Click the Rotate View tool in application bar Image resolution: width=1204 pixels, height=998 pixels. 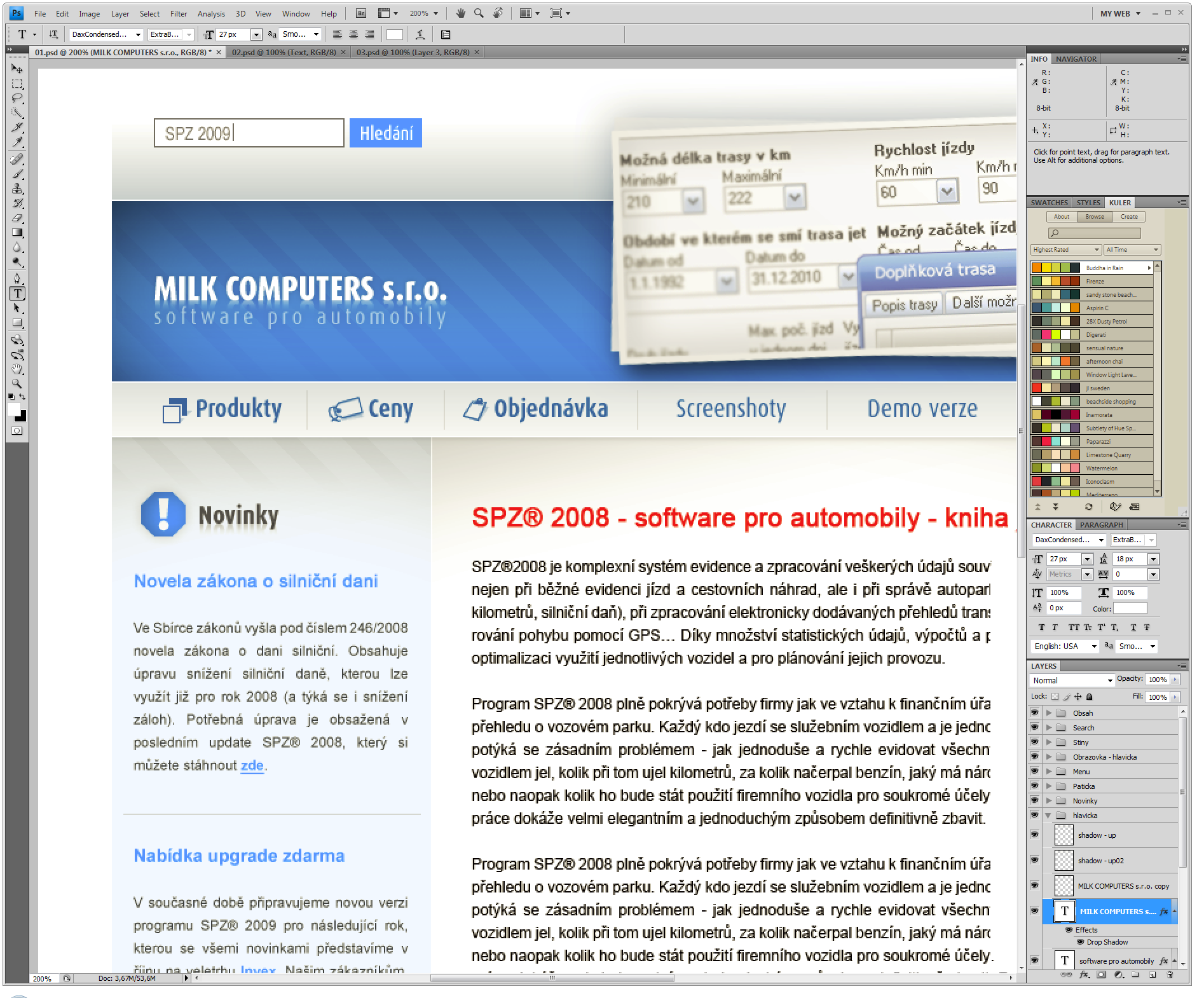click(x=498, y=13)
